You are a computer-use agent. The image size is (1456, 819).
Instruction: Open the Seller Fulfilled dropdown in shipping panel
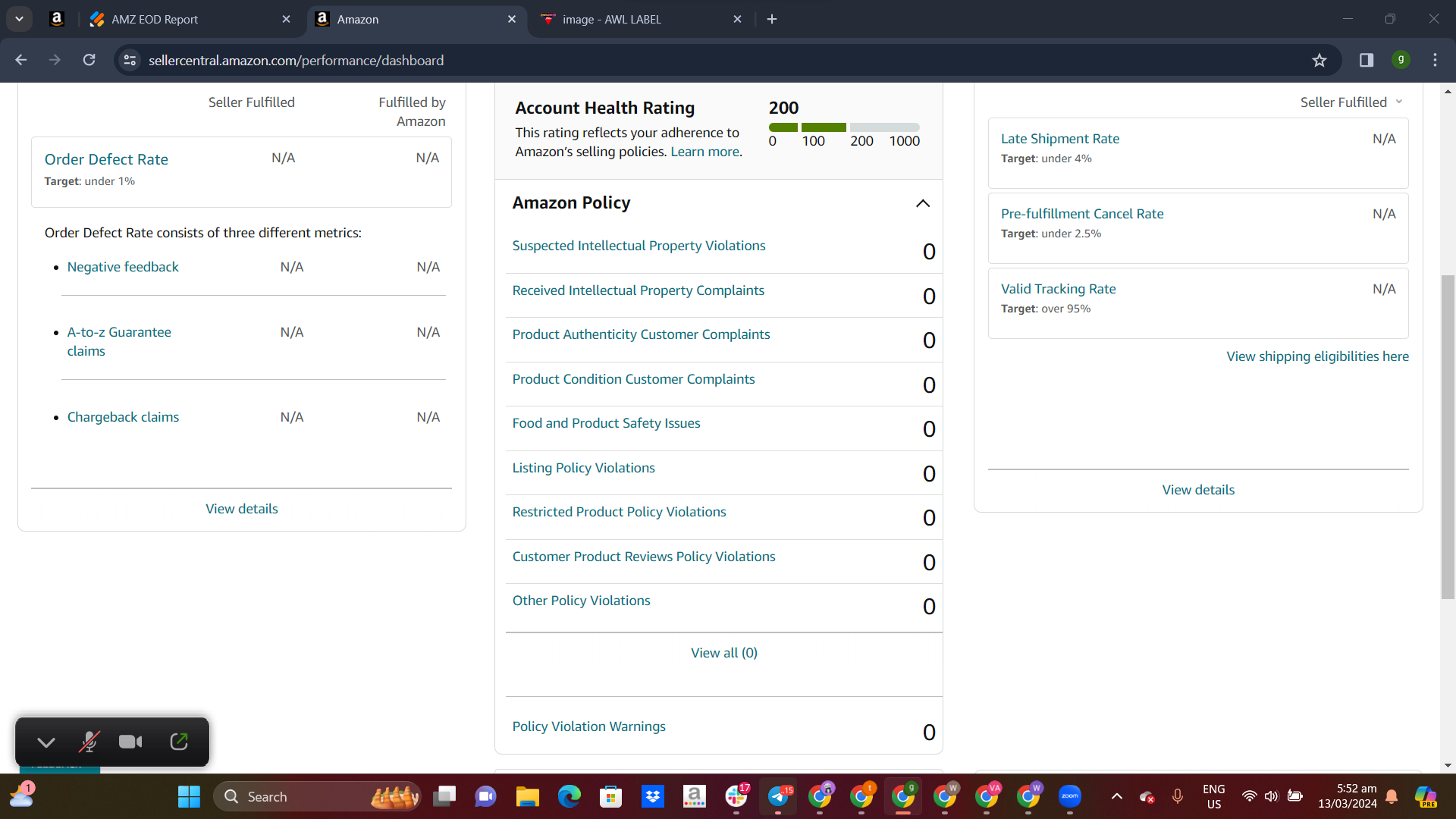pyautogui.click(x=1351, y=102)
